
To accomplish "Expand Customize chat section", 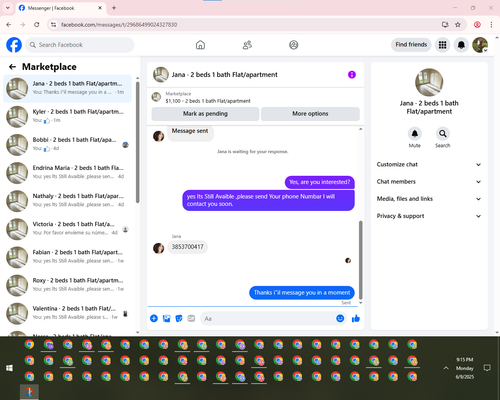I will 429,164.
